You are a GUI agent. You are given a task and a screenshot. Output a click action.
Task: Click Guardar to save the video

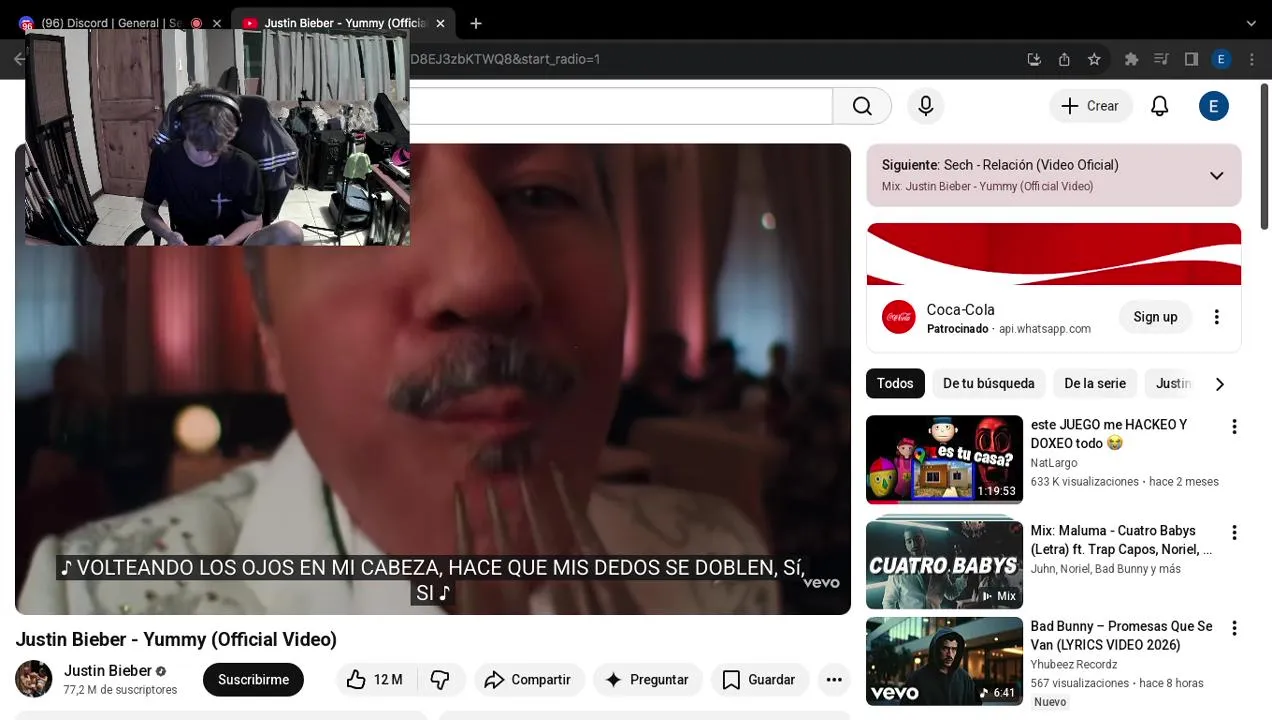click(759, 680)
